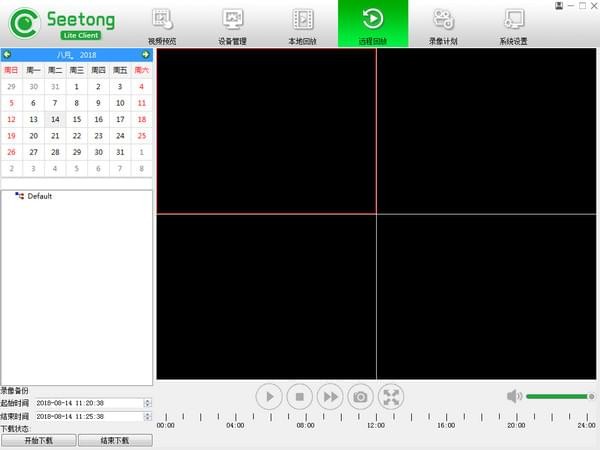The height and width of the screenshot is (450, 600).
Task: Stop the video playback
Action: (299, 397)
